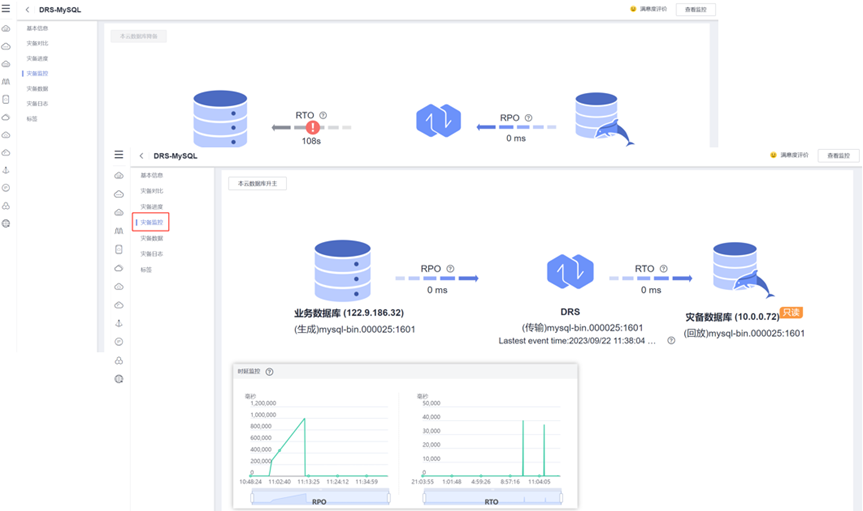Screen dimensions: 863x511
Task: Click 查看监控 button in back window
Action: coord(696,9)
